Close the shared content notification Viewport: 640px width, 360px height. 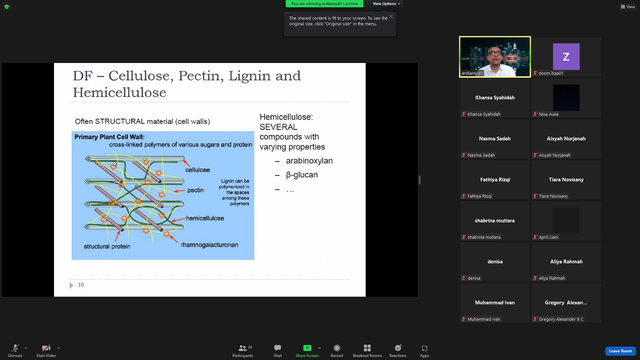point(391,16)
